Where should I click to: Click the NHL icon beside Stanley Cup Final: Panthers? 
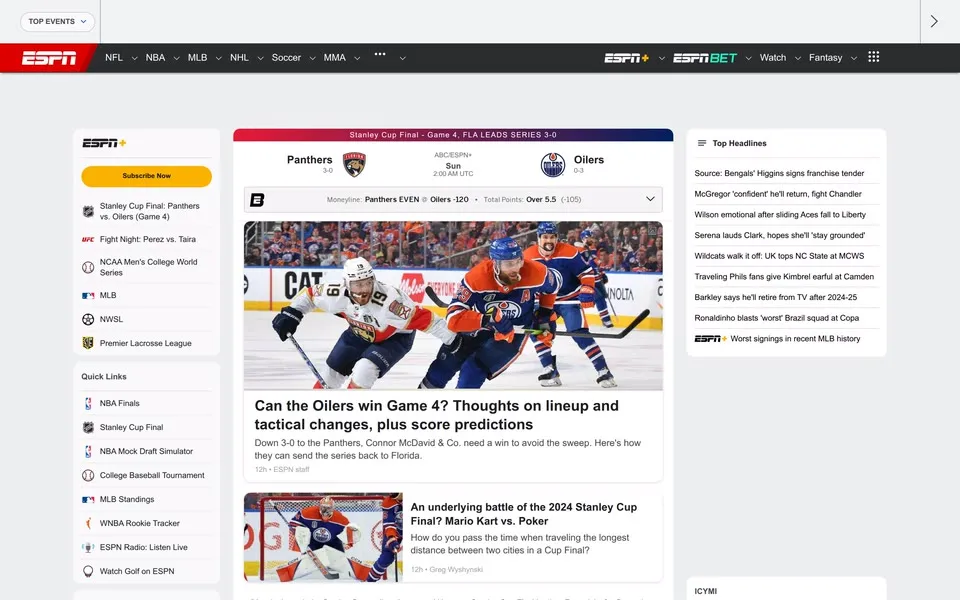click(88, 211)
